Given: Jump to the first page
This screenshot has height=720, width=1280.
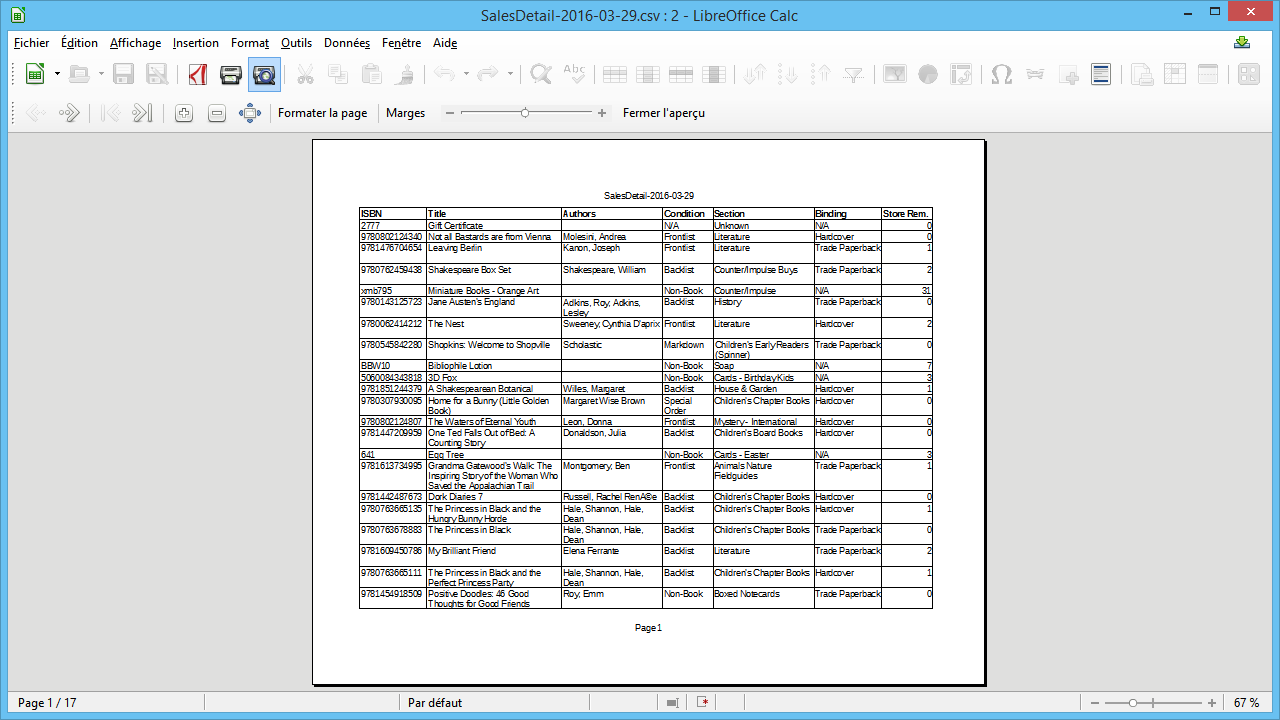Looking at the screenshot, I should pos(110,113).
